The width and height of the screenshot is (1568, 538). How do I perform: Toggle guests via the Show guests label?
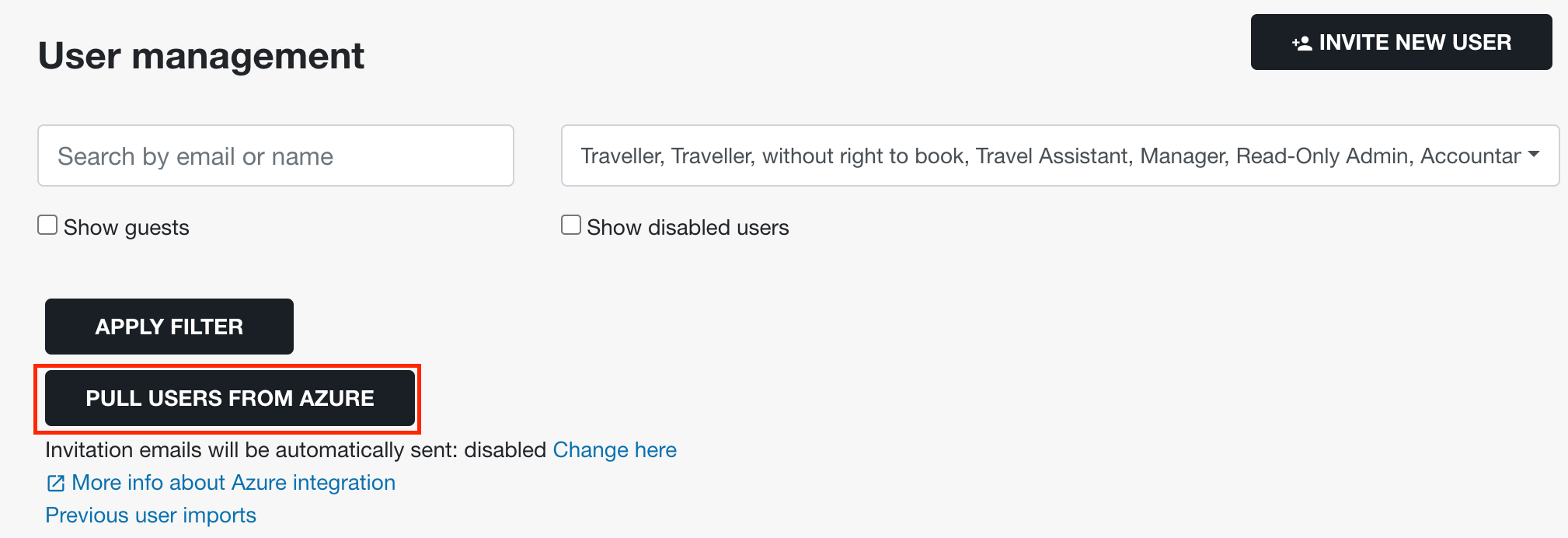pos(127,228)
